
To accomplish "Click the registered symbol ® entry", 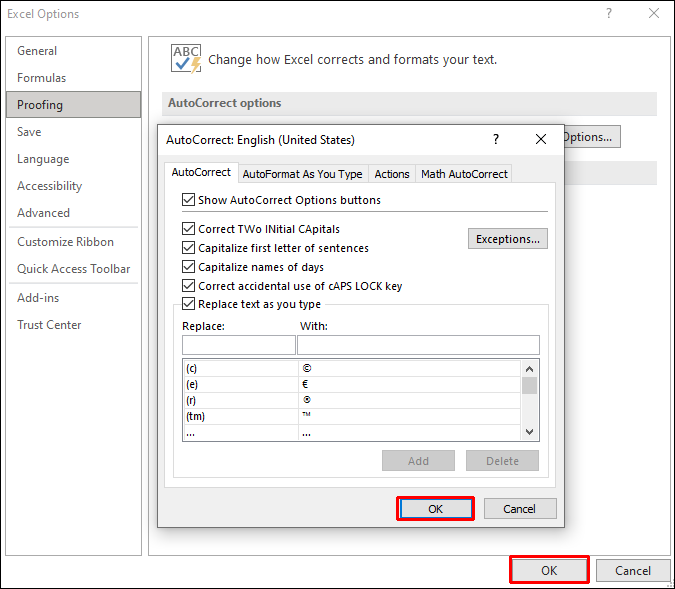I will coord(307,400).
